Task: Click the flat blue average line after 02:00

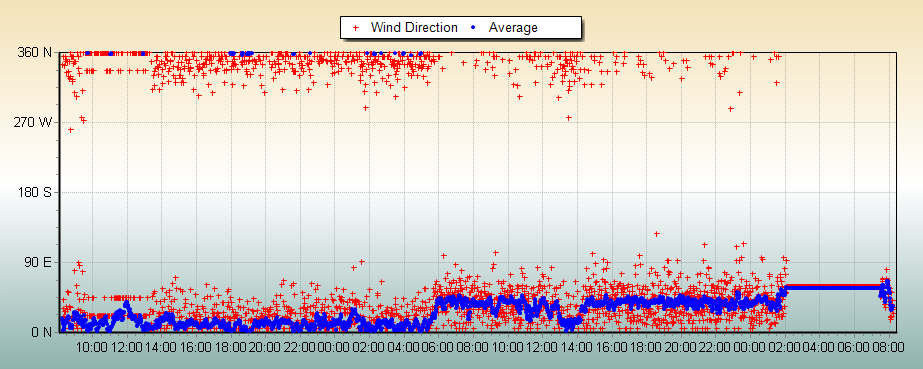Action: 833,287
